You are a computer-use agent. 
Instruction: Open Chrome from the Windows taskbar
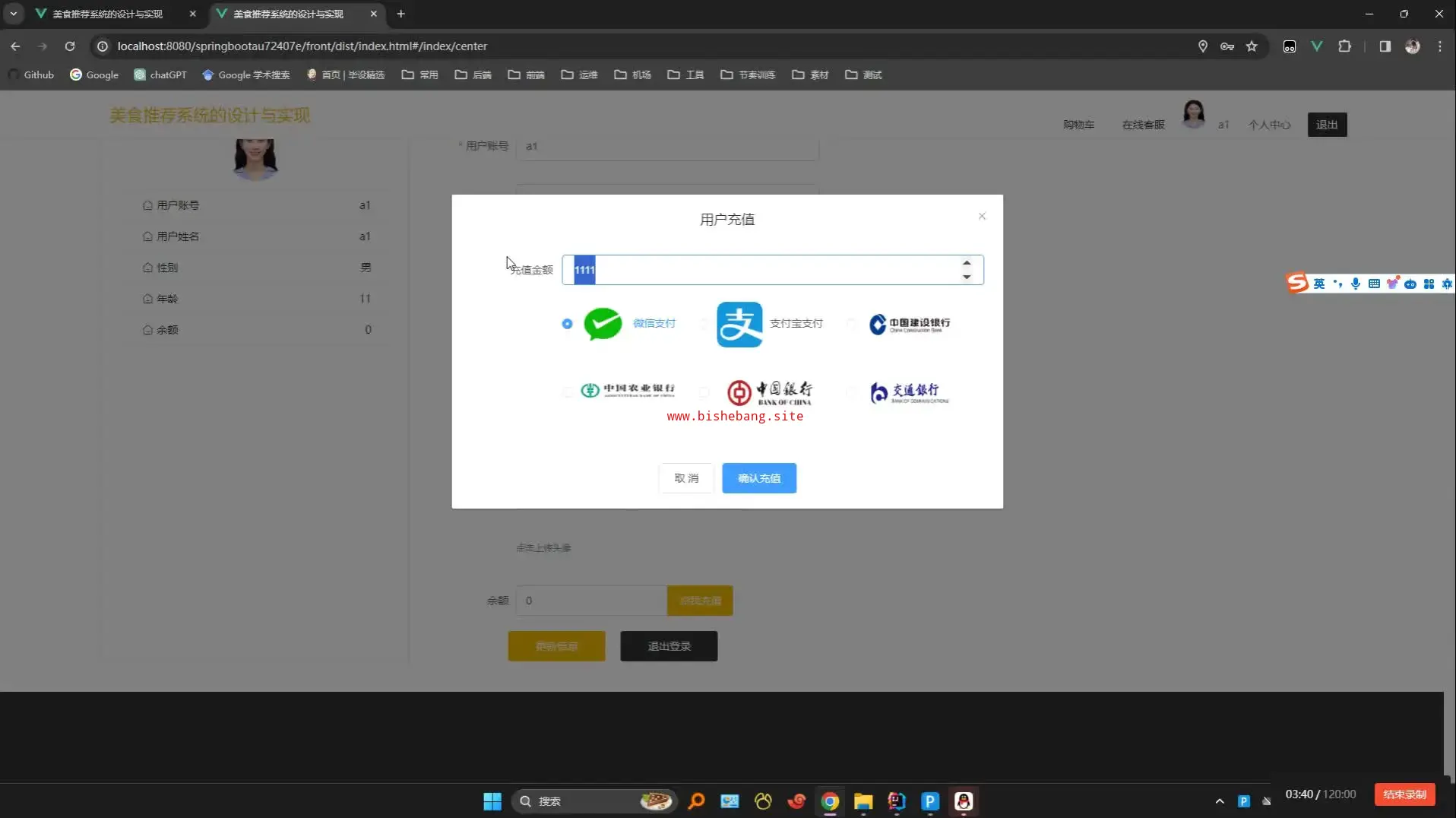pyautogui.click(x=830, y=801)
